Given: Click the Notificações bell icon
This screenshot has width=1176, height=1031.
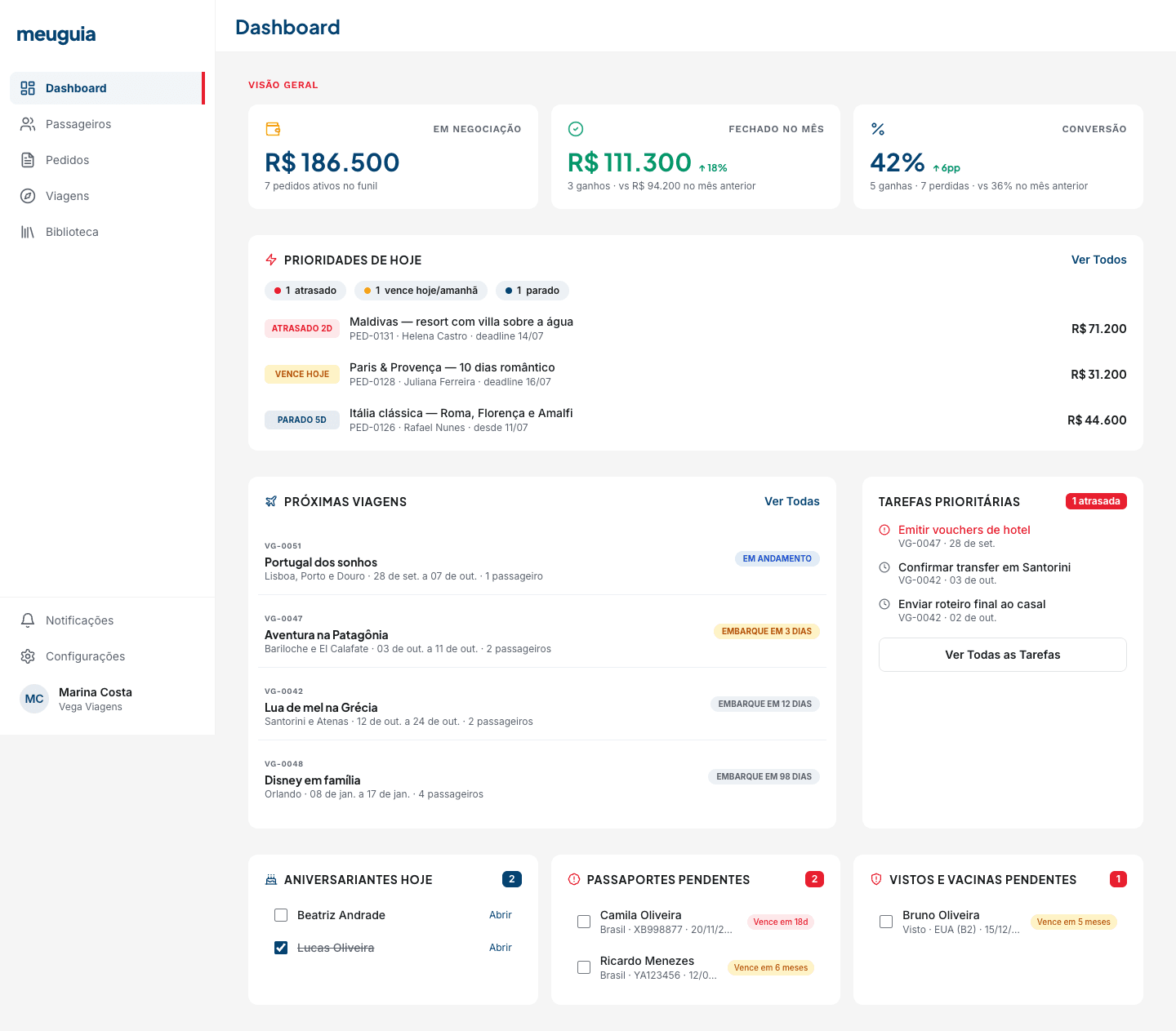Looking at the screenshot, I should coord(28,620).
